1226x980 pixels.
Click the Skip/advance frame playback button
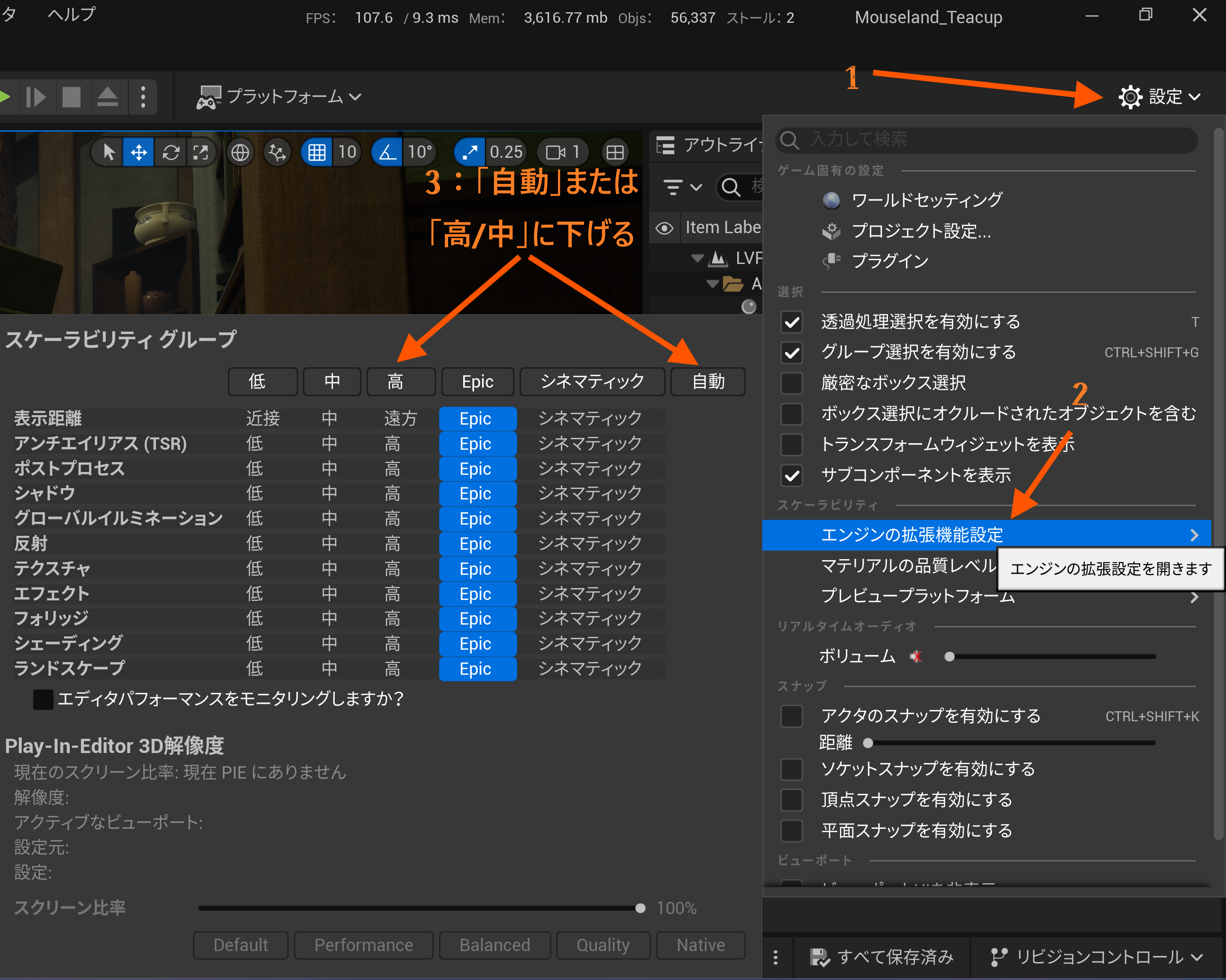coord(36,97)
